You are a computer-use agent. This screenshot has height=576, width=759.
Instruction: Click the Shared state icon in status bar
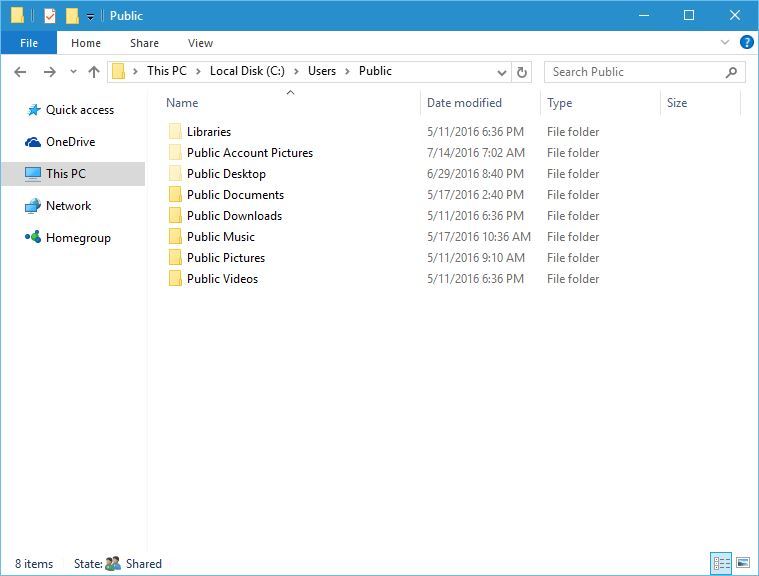(113, 563)
